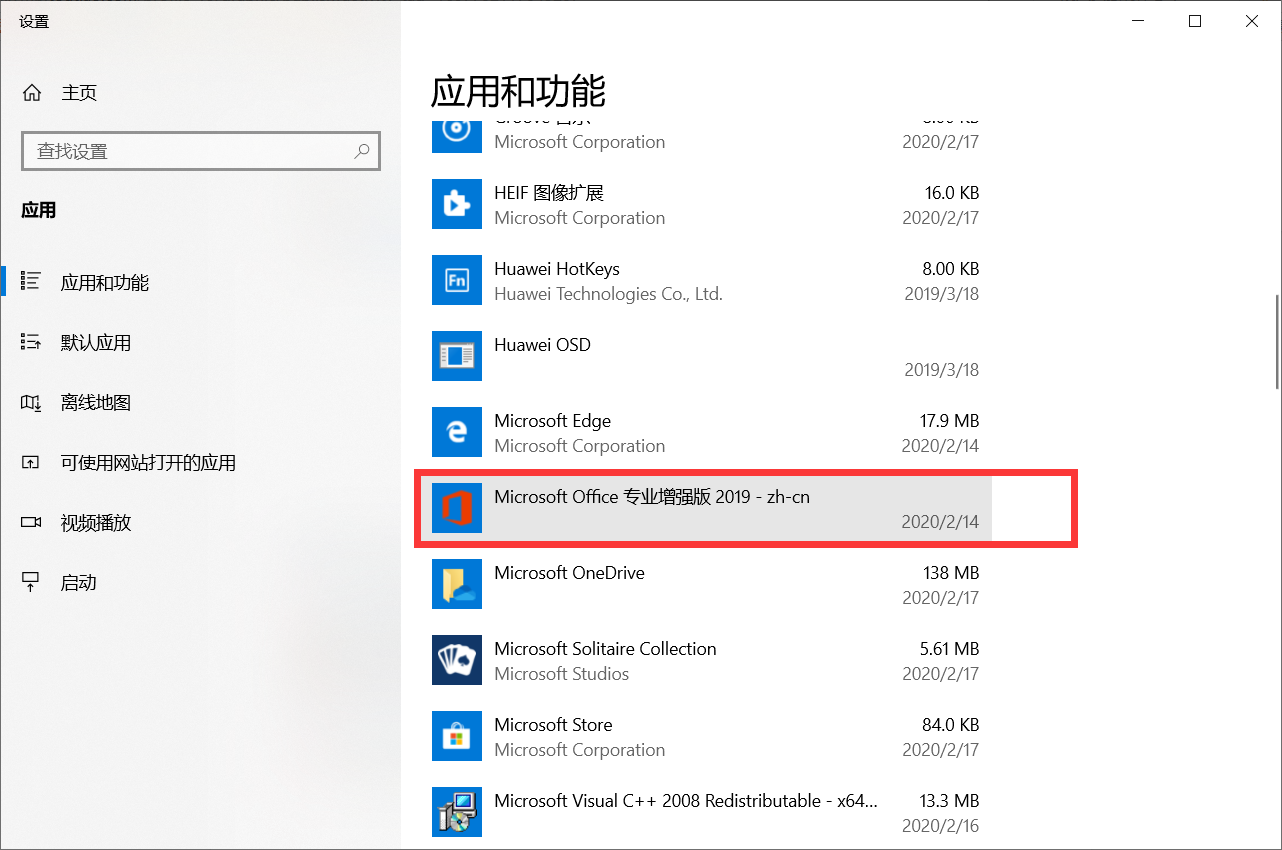
Task: Select Microsoft Visual C++ 2008 Redistributable name text
Action: (x=687, y=801)
